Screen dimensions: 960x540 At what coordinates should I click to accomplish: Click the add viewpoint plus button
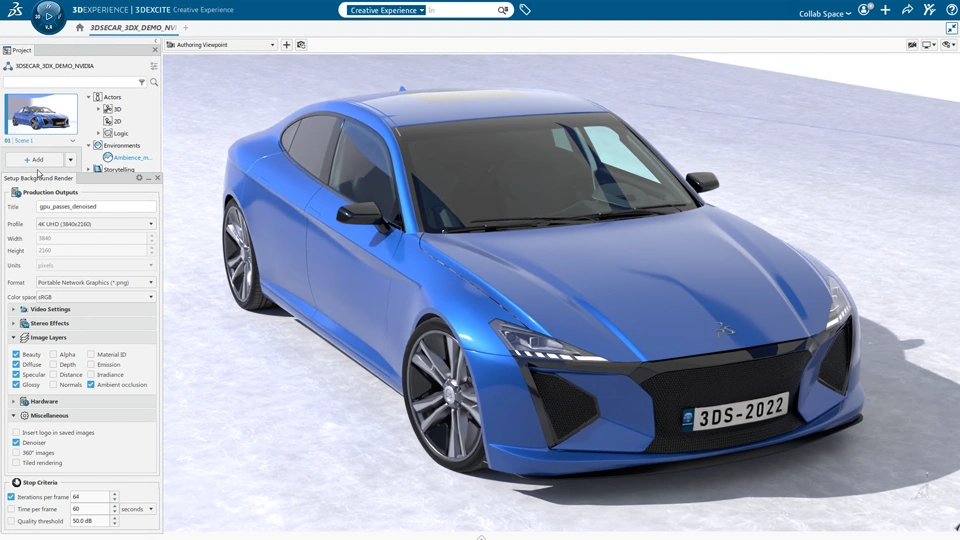(x=287, y=45)
